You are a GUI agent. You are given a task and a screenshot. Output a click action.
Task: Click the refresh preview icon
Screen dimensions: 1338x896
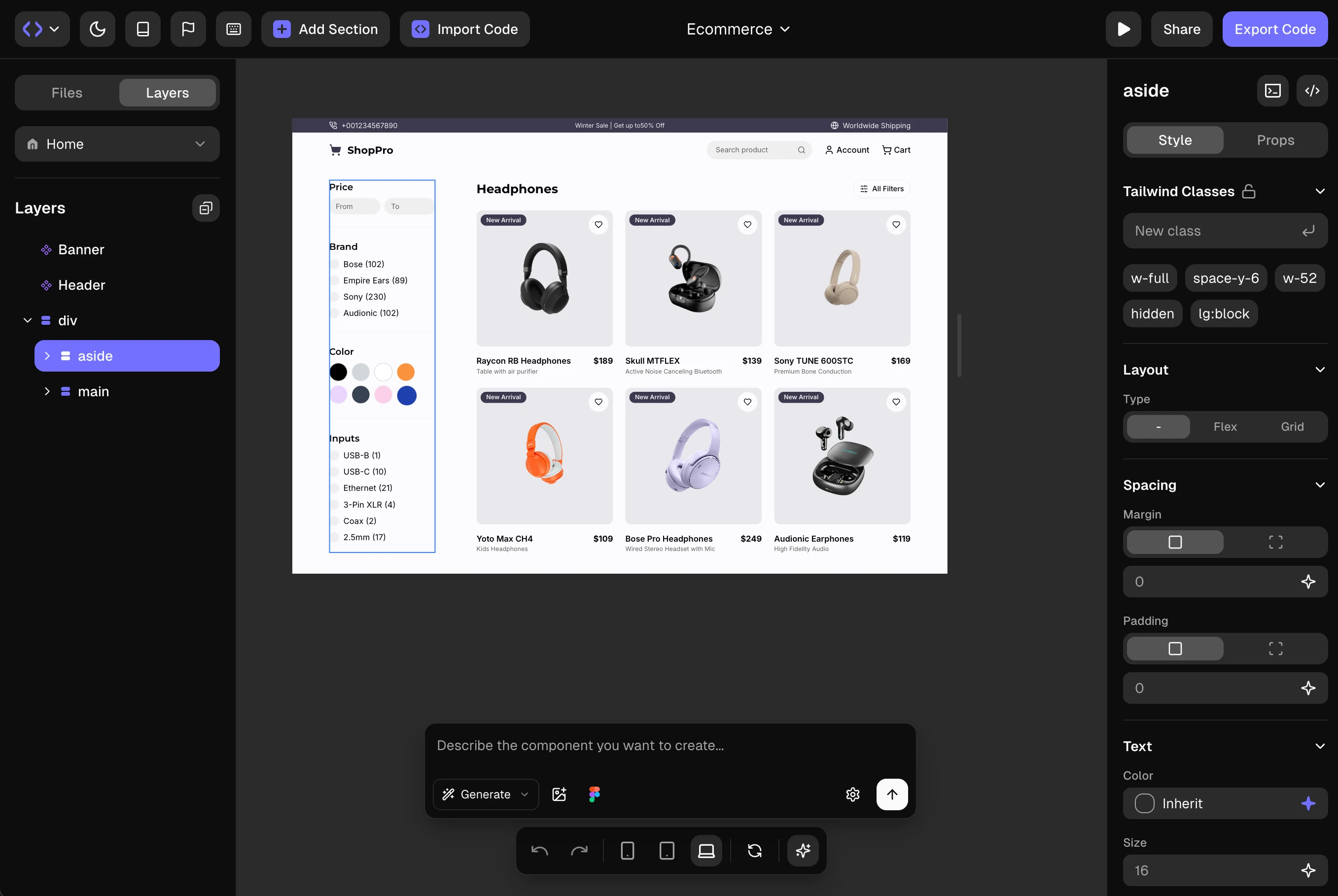(x=754, y=851)
